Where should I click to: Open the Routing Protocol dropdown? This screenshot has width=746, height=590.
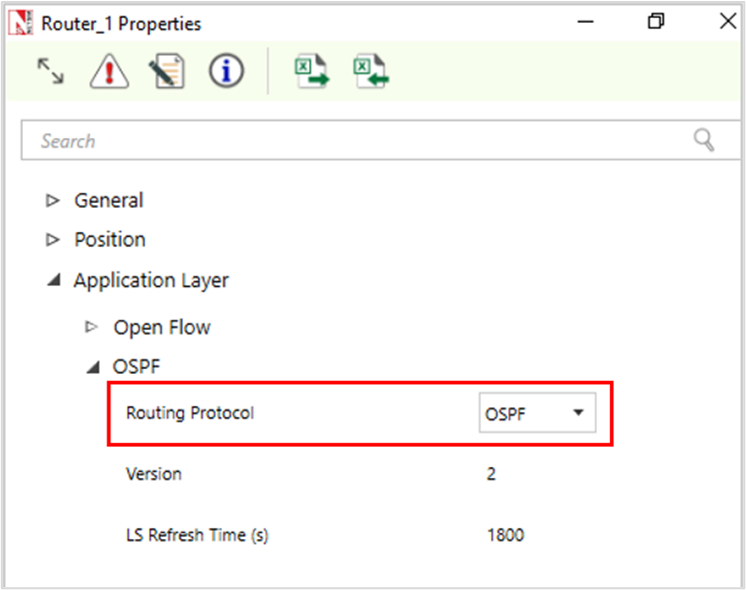pos(537,413)
